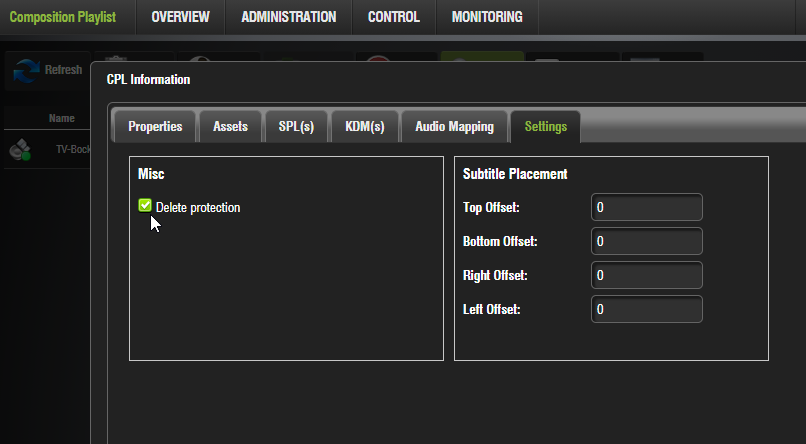
Task: Go to the Audio Mapping tab
Action: point(454,127)
